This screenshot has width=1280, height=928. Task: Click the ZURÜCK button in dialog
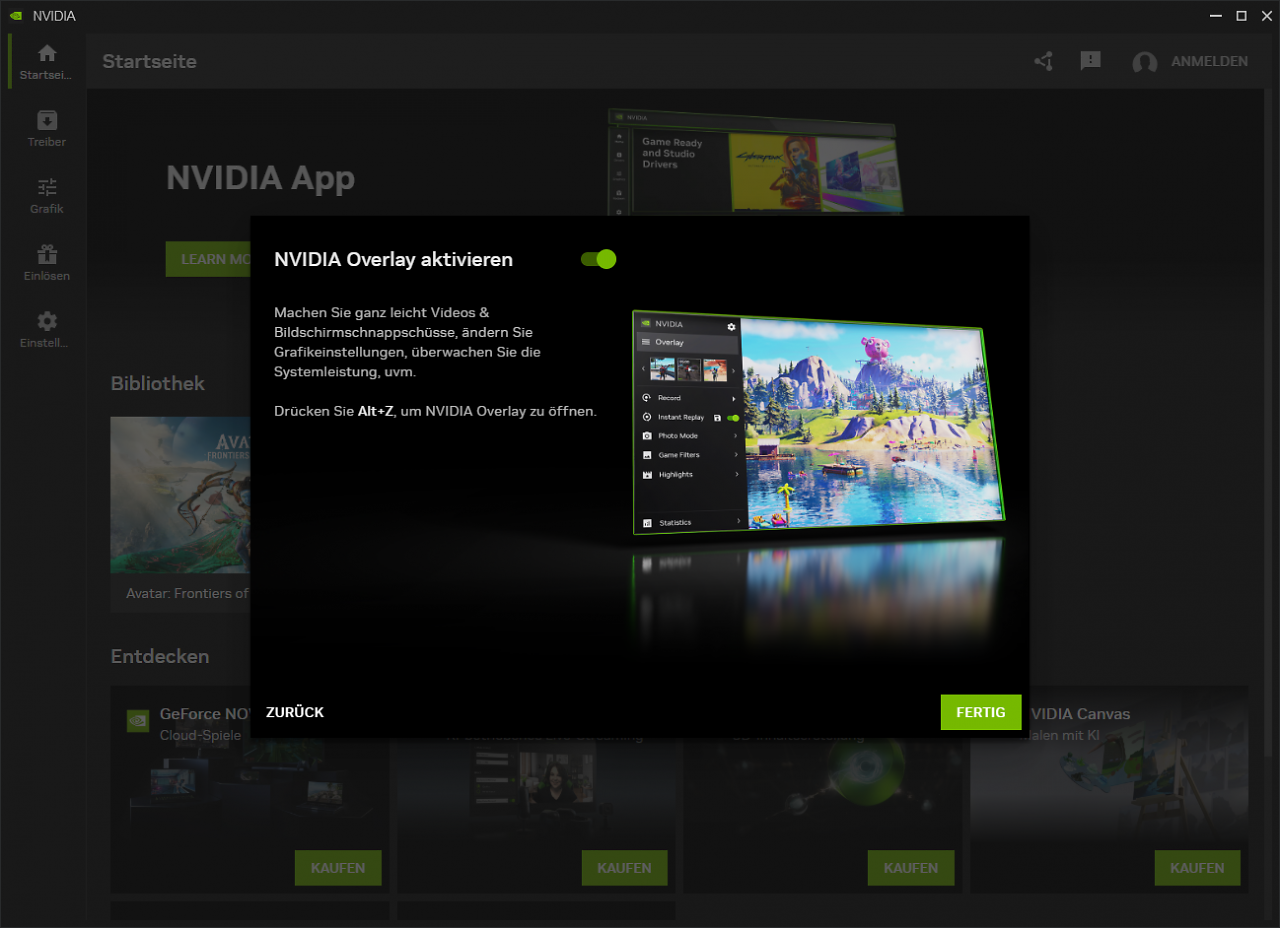pyautogui.click(x=295, y=712)
